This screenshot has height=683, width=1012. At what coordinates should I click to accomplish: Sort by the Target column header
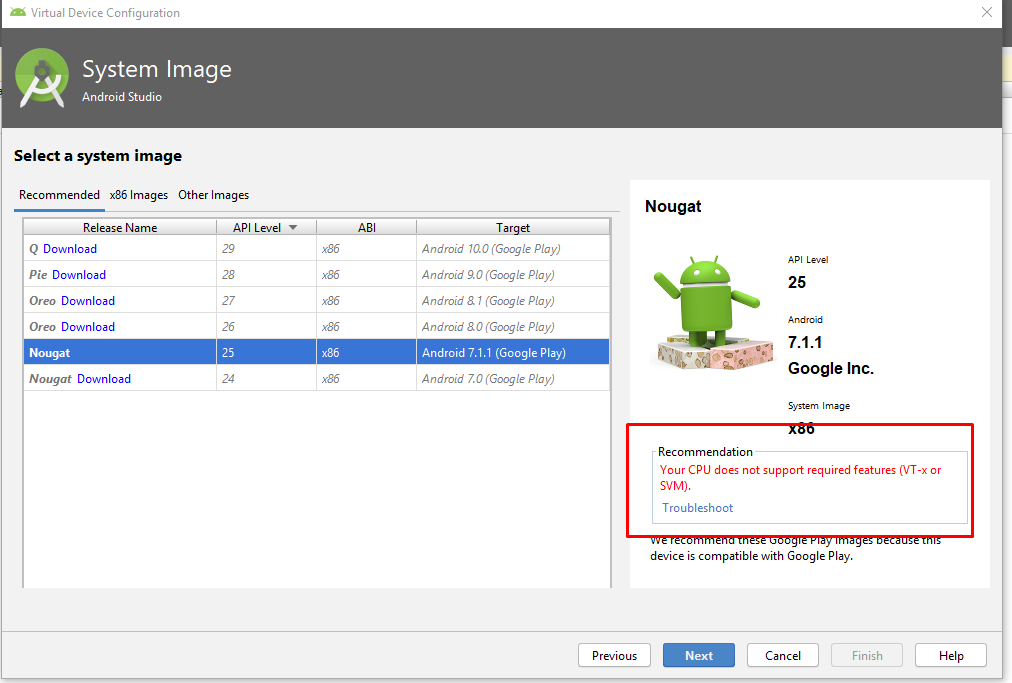(x=512, y=228)
